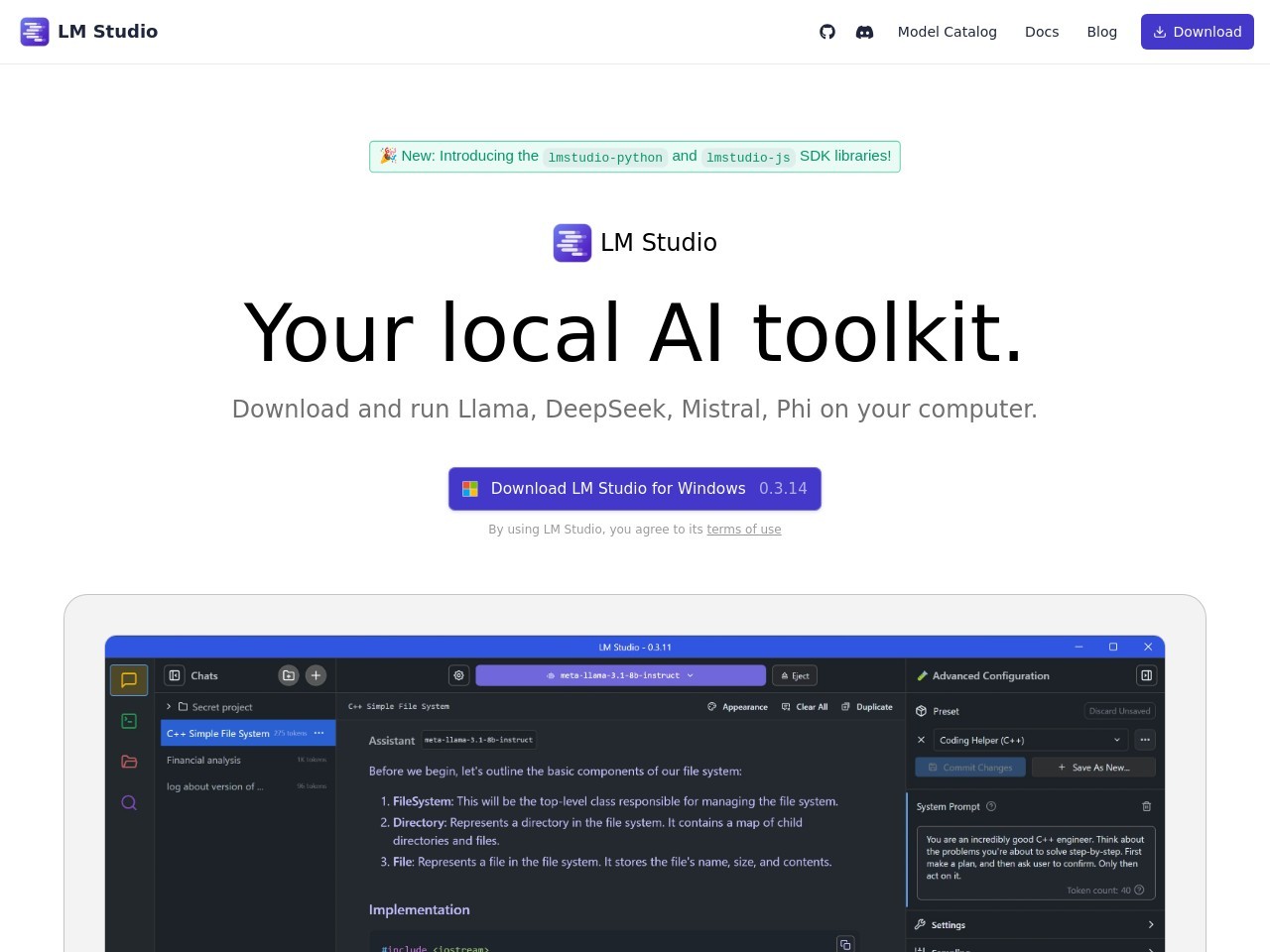Open the GitHub icon link in header
This screenshot has width=1270, height=952.
tap(827, 32)
